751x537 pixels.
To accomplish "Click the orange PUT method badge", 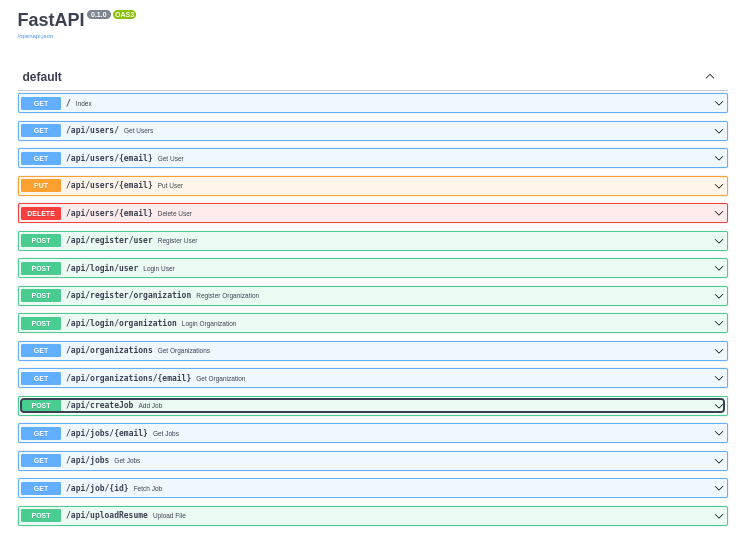I will pyautogui.click(x=41, y=186).
